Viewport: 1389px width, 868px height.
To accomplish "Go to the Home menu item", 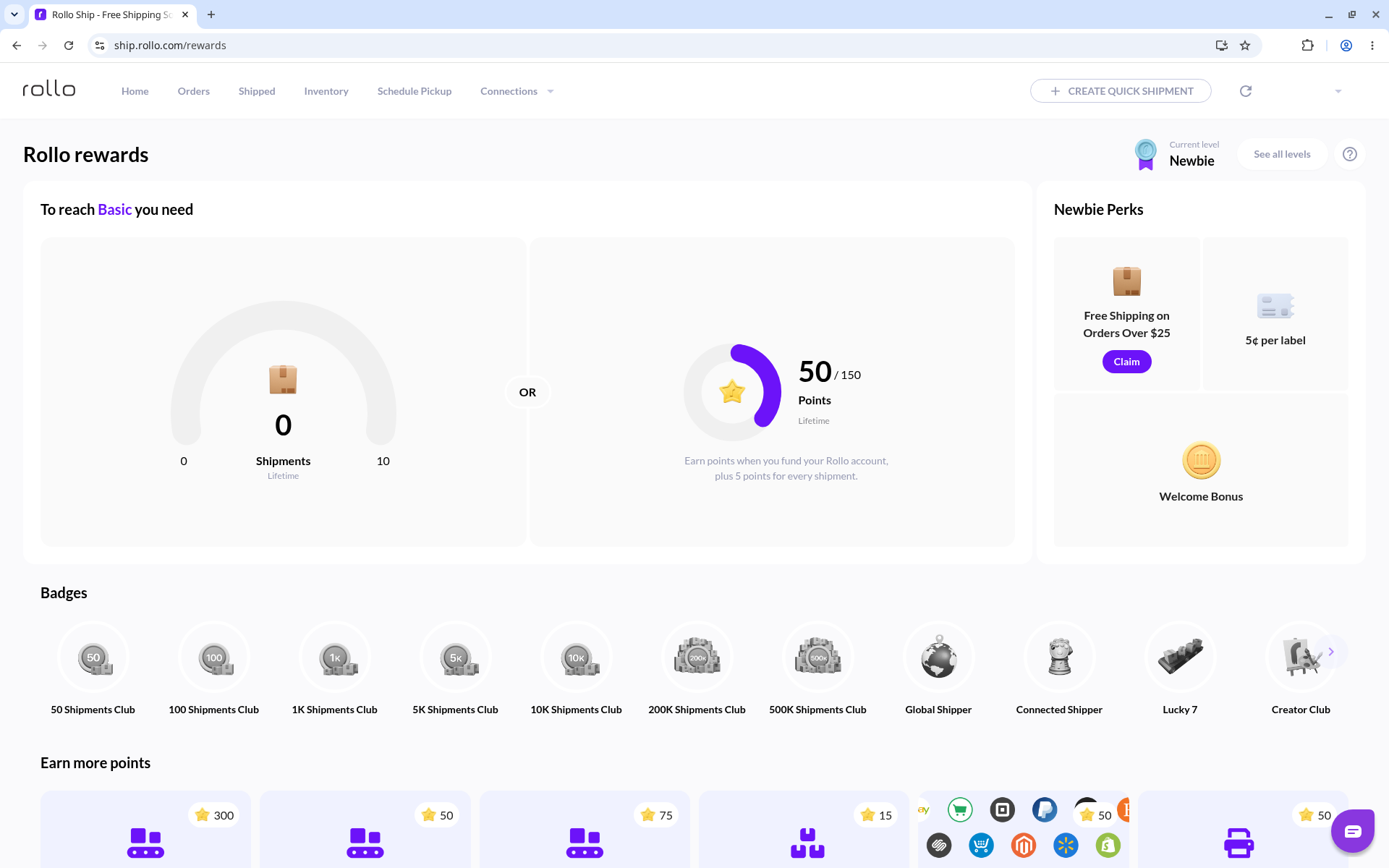I will 135,91.
